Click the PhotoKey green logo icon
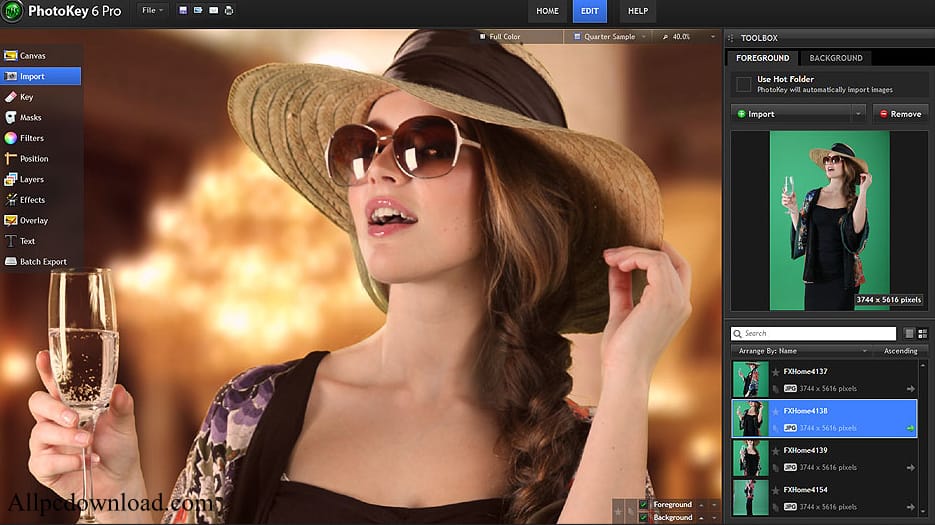Screen dimensions: 935x525 [12, 11]
